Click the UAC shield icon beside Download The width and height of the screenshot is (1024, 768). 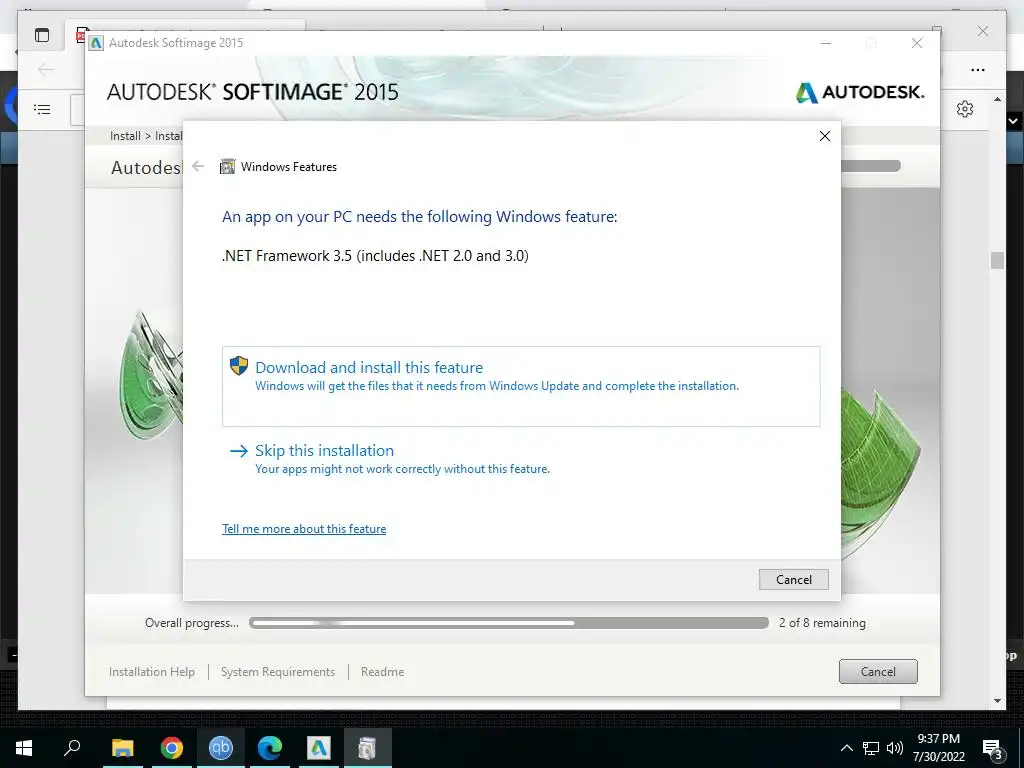tap(239, 366)
